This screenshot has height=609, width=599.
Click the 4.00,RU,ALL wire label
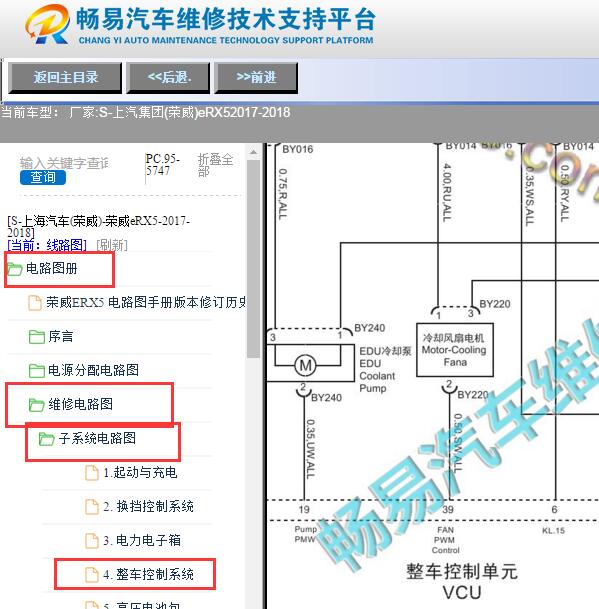[x=447, y=193]
